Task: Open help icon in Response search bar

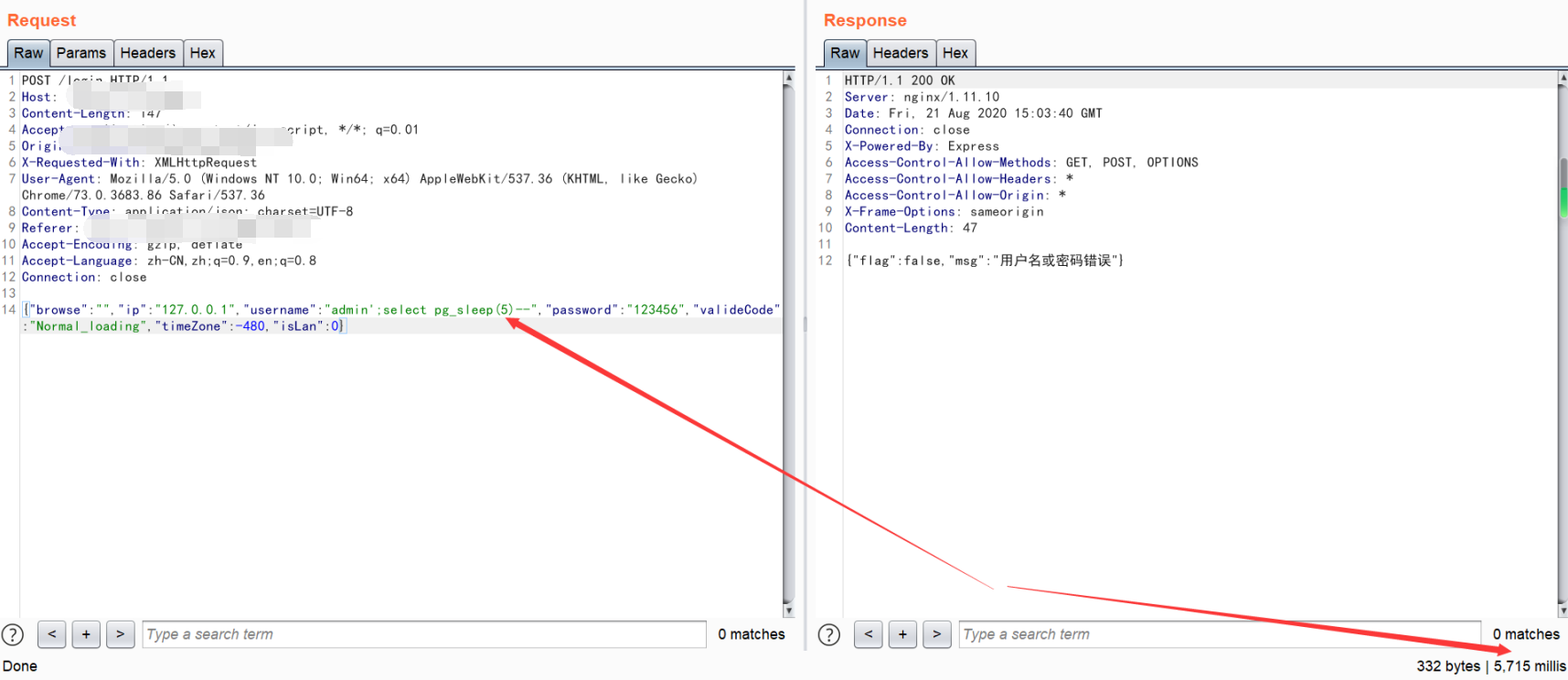Action: tap(829, 634)
